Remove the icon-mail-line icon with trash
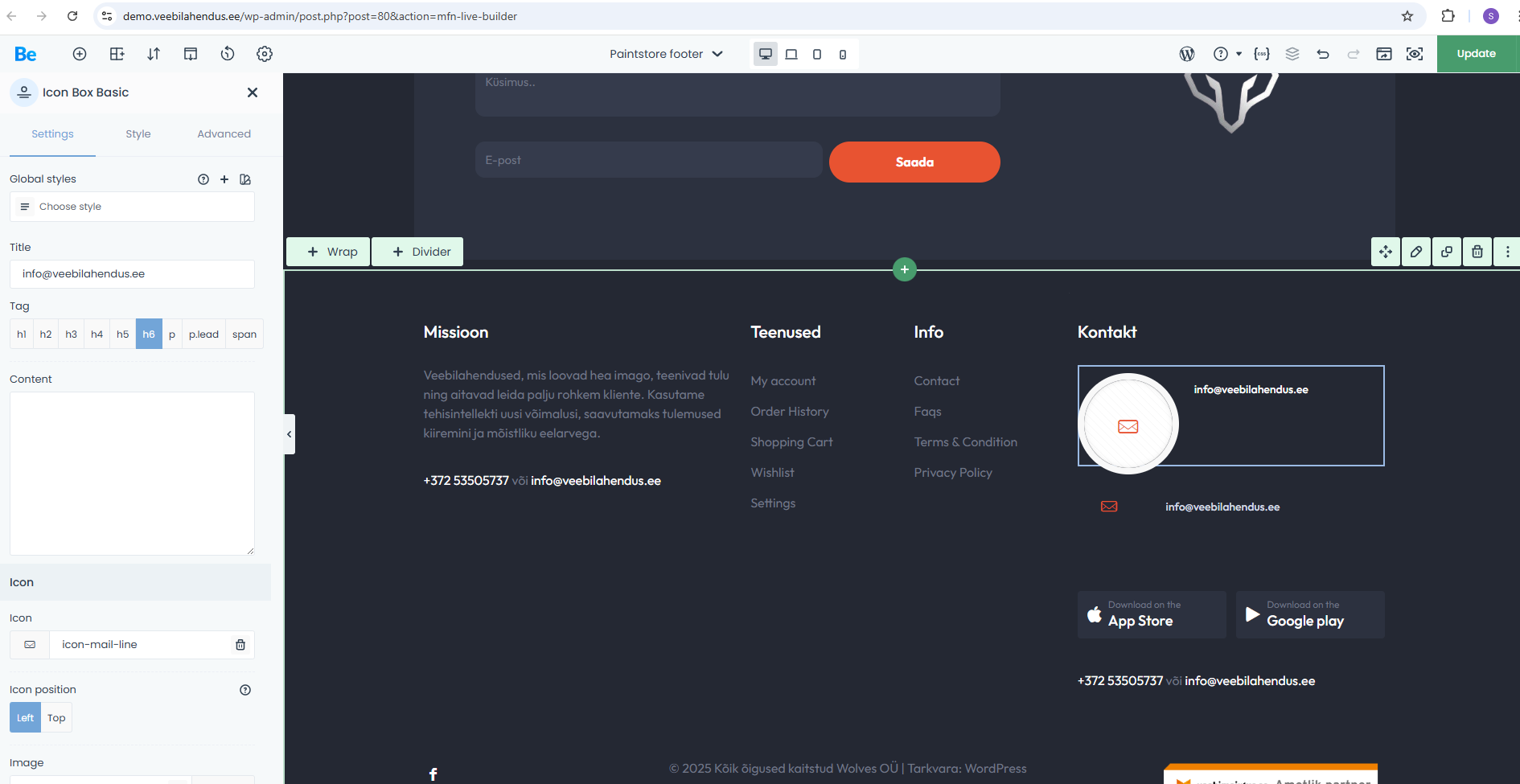Screen dimensions: 1520x784 (x=240, y=645)
